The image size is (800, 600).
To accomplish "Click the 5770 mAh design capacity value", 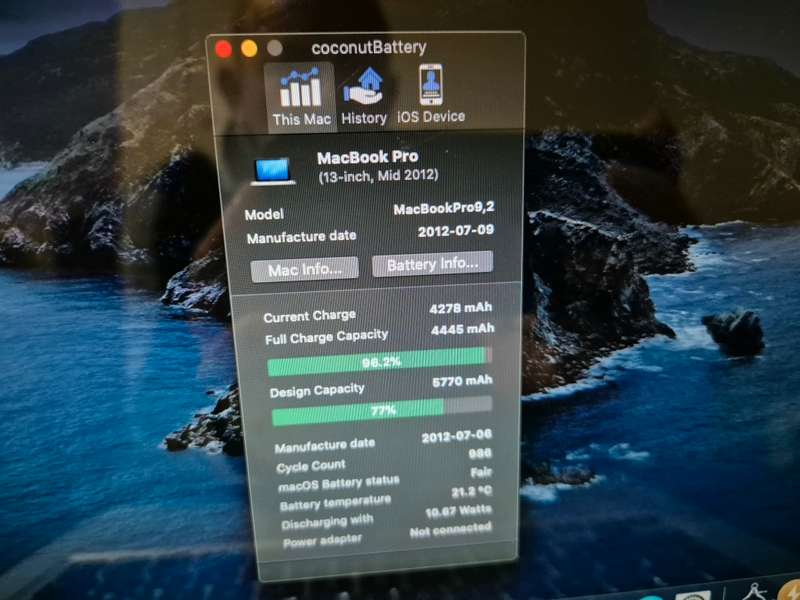I will coord(462,381).
